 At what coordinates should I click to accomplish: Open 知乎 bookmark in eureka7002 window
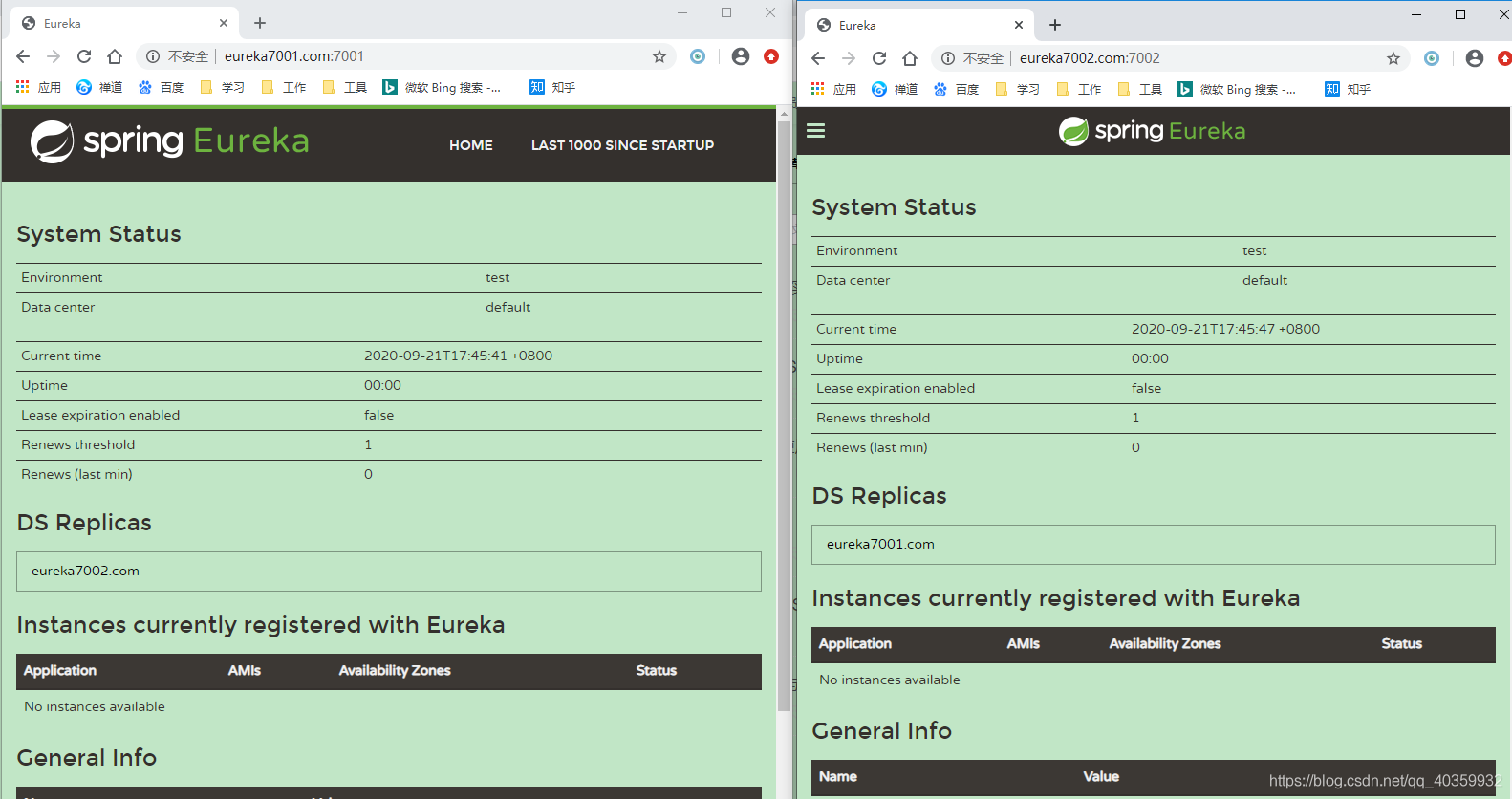coord(1348,89)
